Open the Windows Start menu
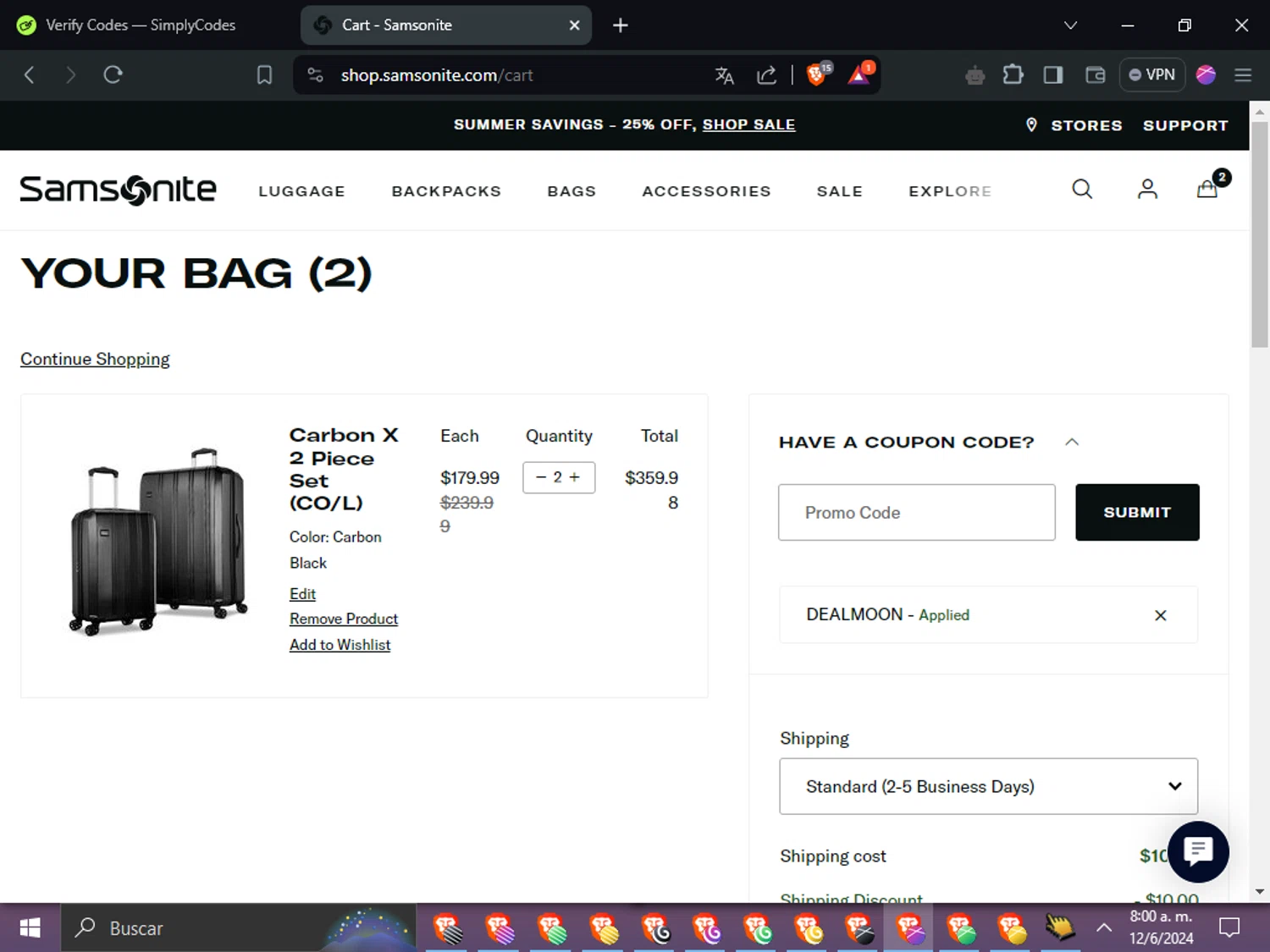1270x952 pixels. pyautogui.click(x=30, y=927)
